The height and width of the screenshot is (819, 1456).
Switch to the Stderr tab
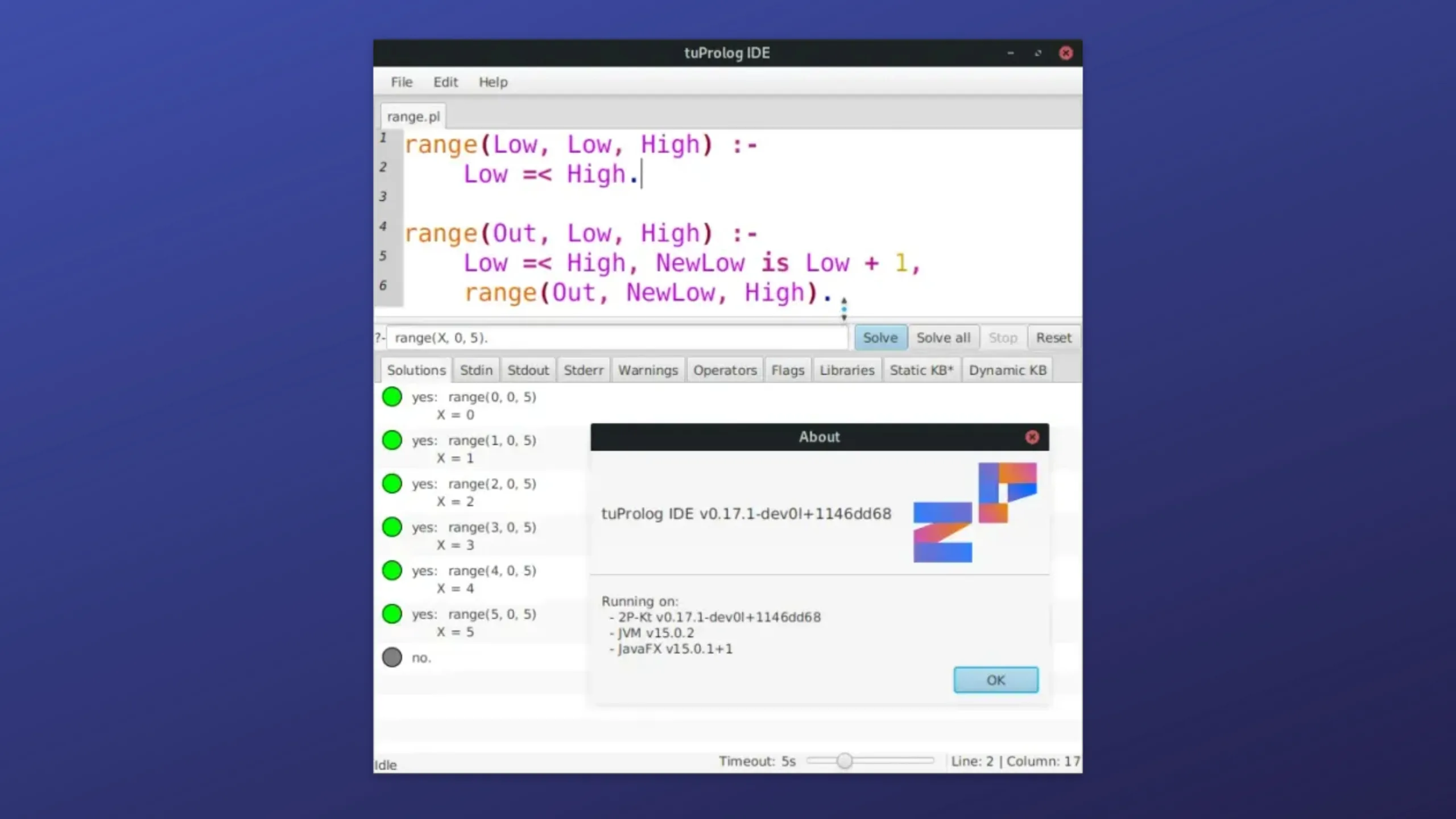[x=584, y=370]
